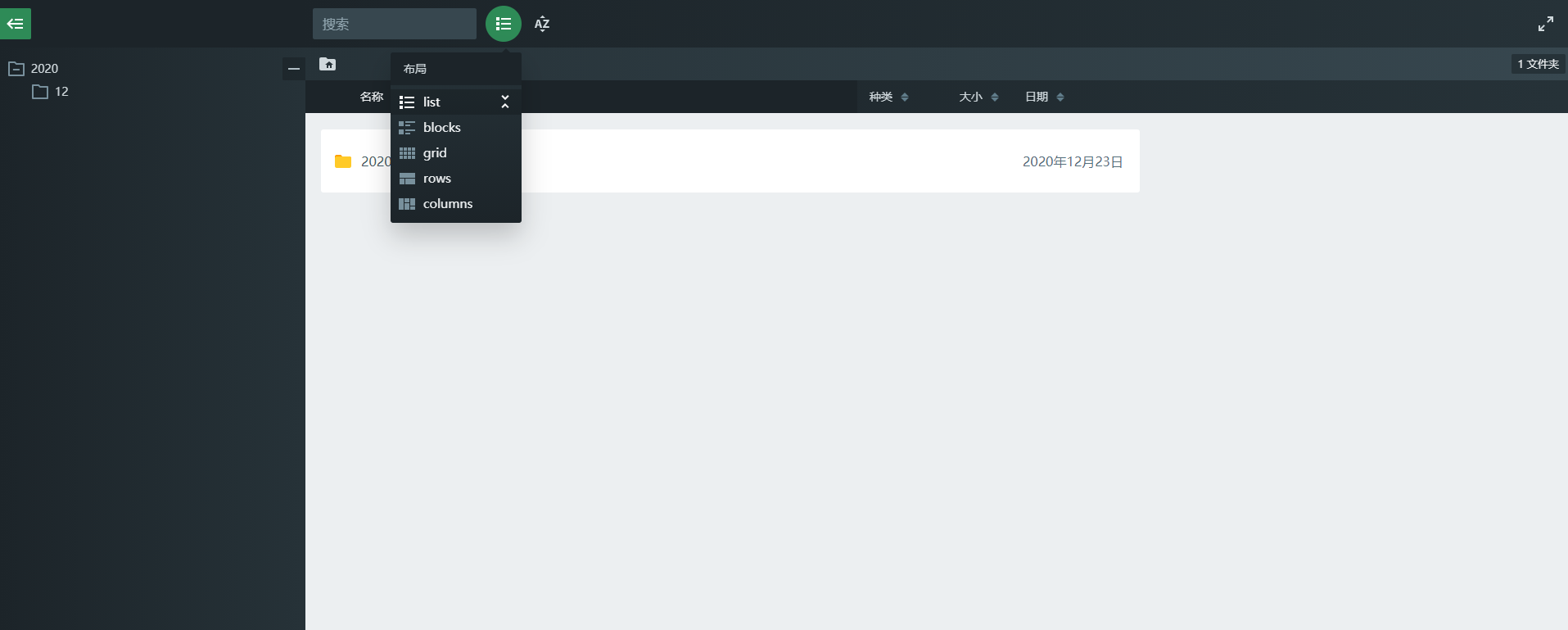Click the minus button at sidebar top

(x=294, y=69)
